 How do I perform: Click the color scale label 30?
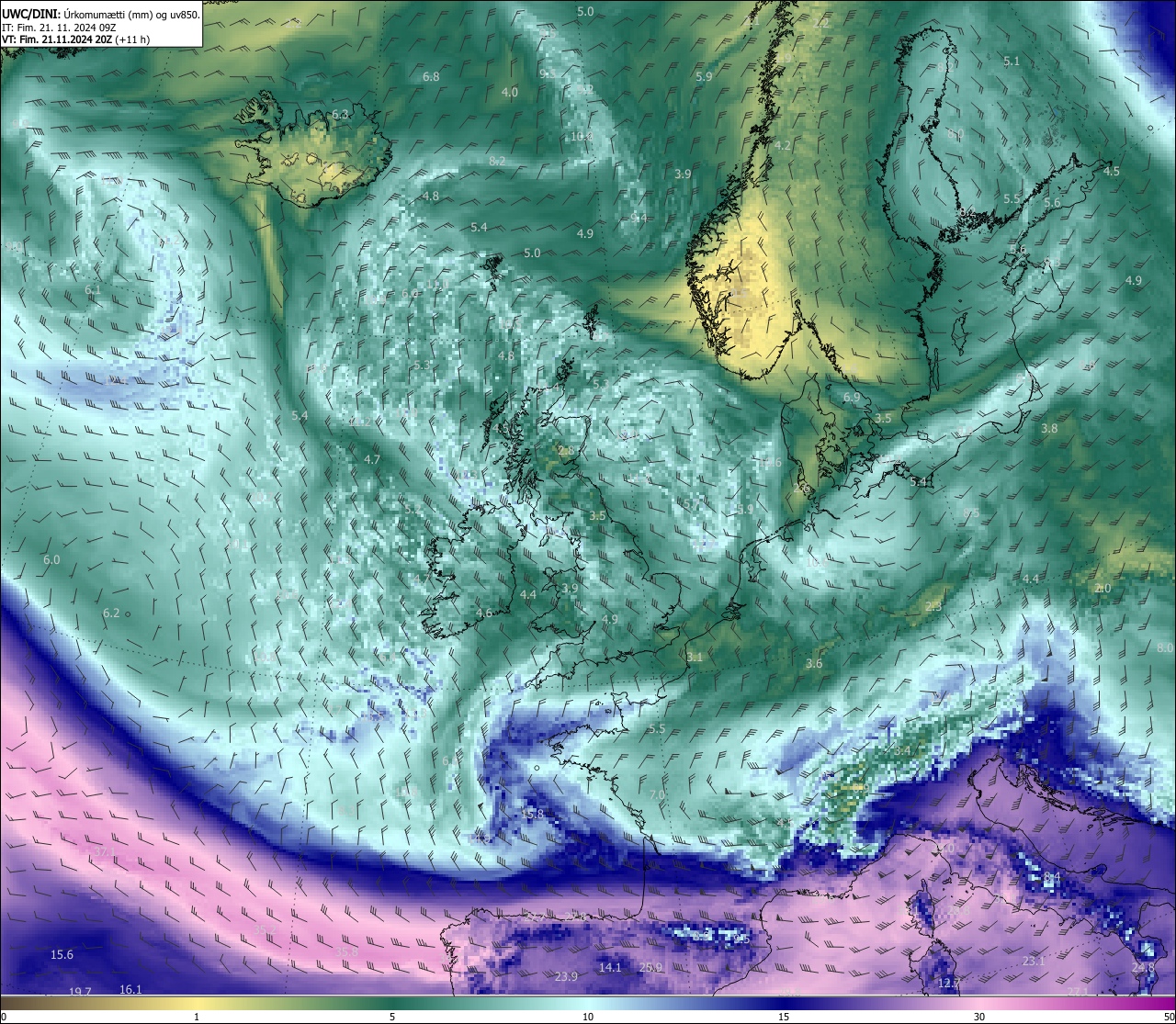click(x=979, y=1017)
